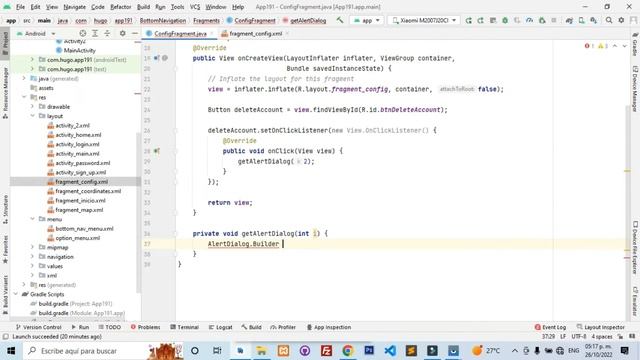Open Chrome from the Windows taskbar

[347, 351]
